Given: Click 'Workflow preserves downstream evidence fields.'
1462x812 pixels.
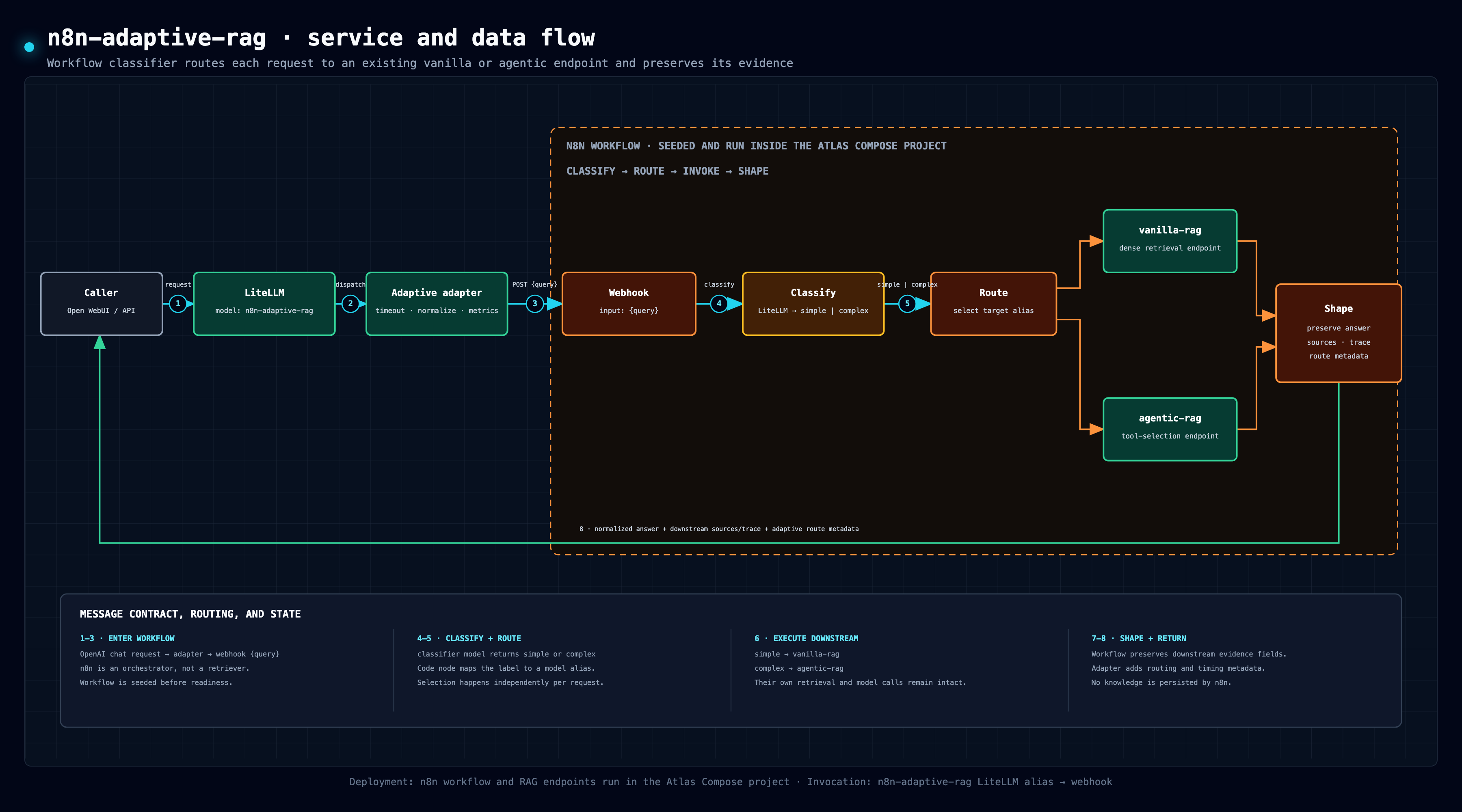Looking at the screenshot, I should (x=1188, y=654).
